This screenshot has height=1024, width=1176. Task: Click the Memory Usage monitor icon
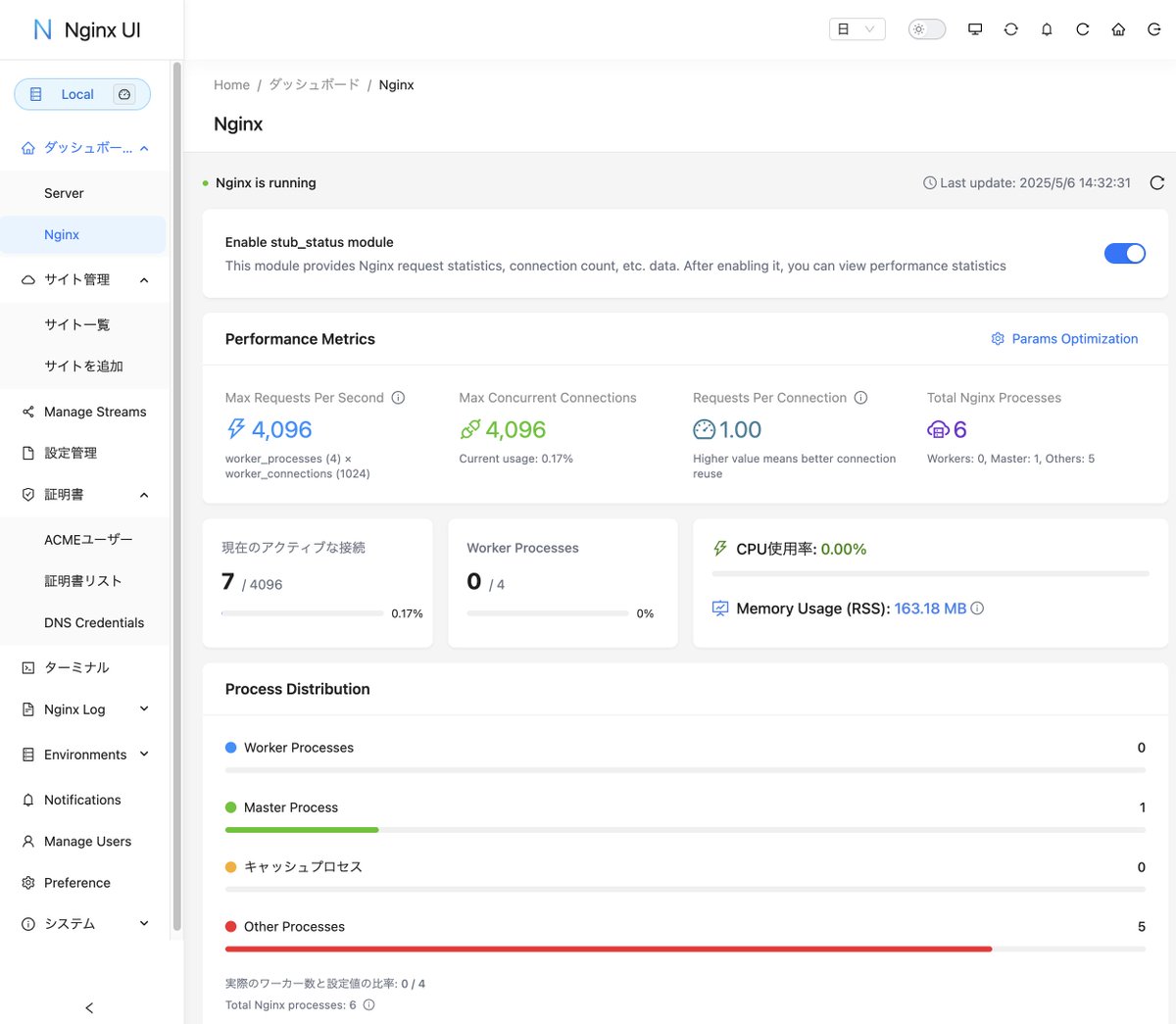click(720, 609)
